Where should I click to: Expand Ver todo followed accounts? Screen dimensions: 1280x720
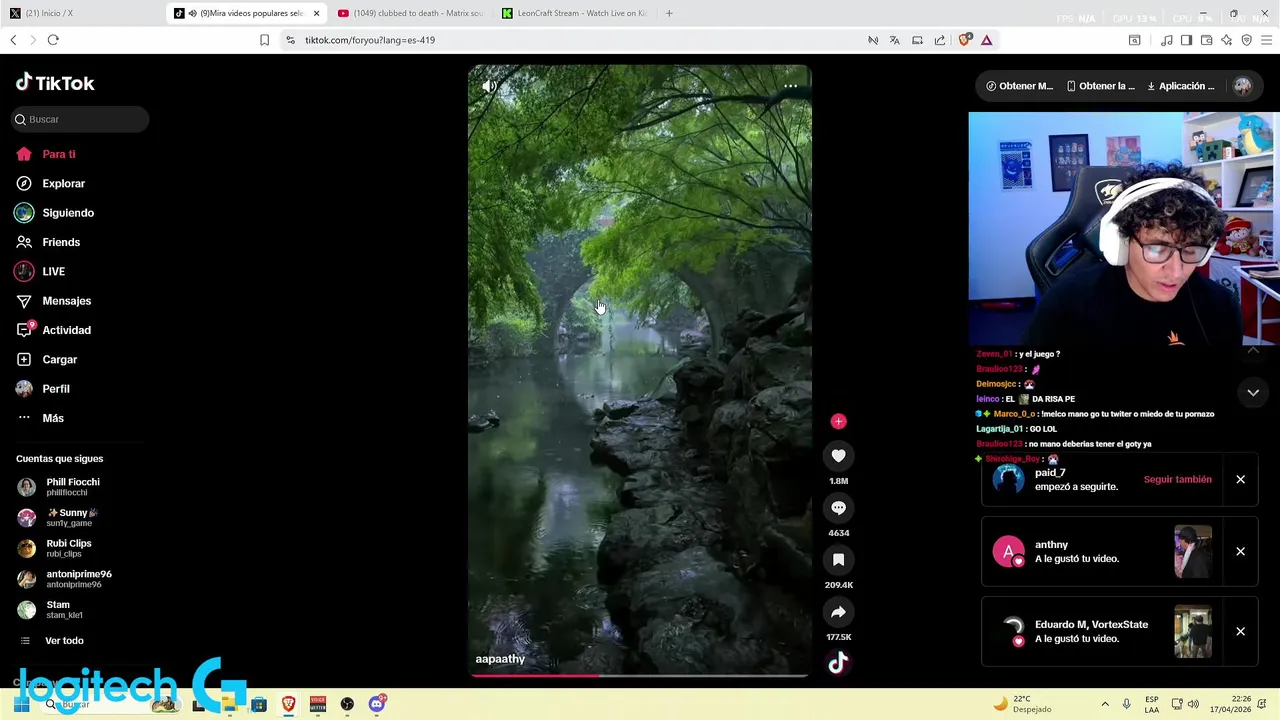coord(51,641)
